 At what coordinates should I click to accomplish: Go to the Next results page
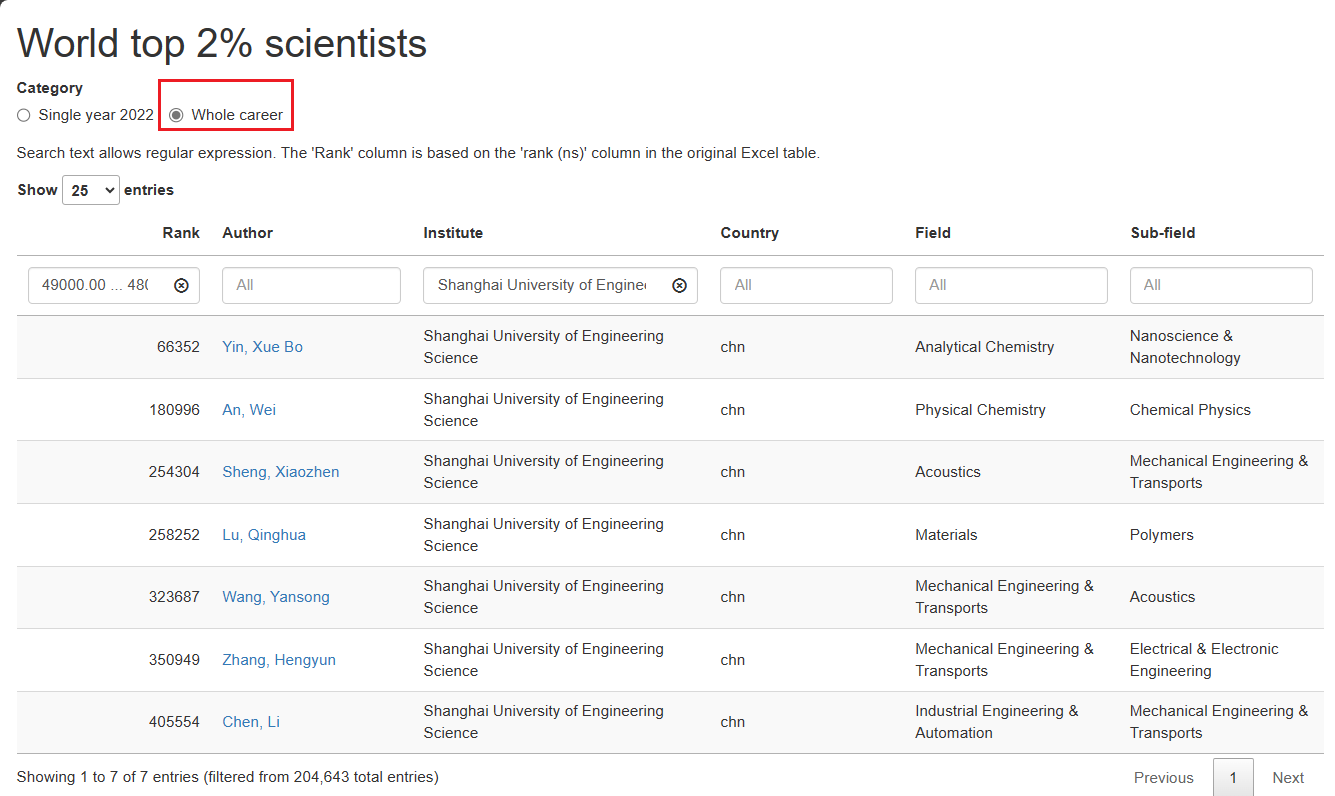(x=1288, y=778)
